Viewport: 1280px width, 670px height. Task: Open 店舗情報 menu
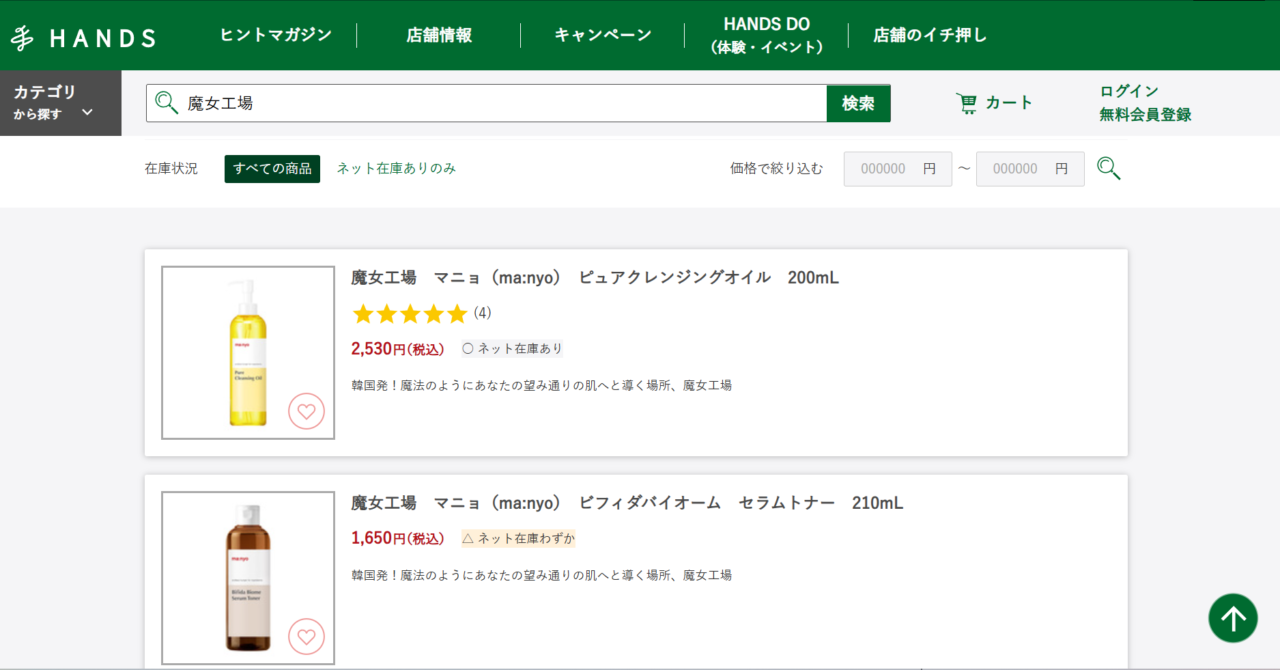tap(439, 35)
